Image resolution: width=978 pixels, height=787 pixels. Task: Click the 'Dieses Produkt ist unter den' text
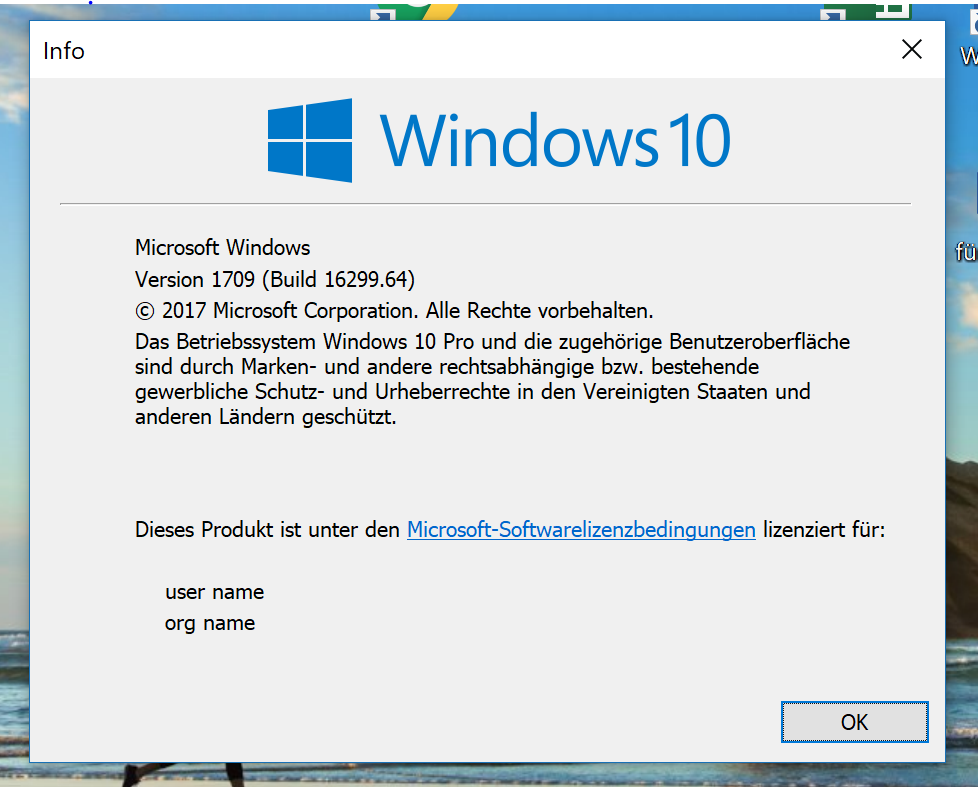[267, 529]
